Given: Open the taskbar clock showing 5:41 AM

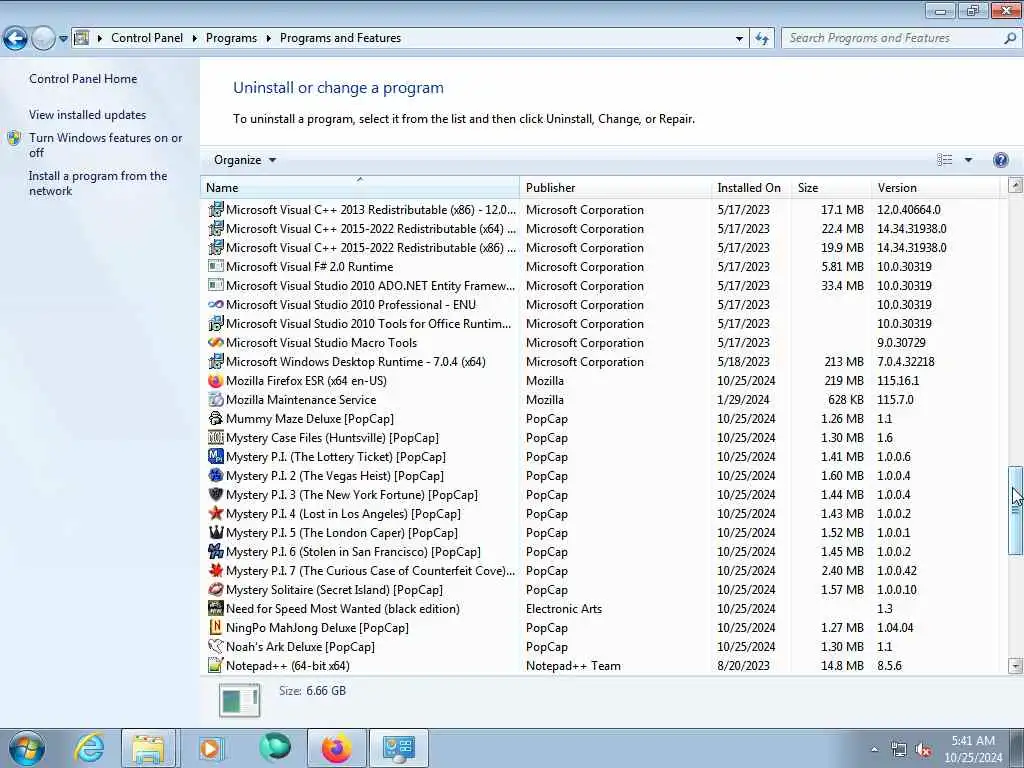Looking at the screenshot, I should coord(973,749).
